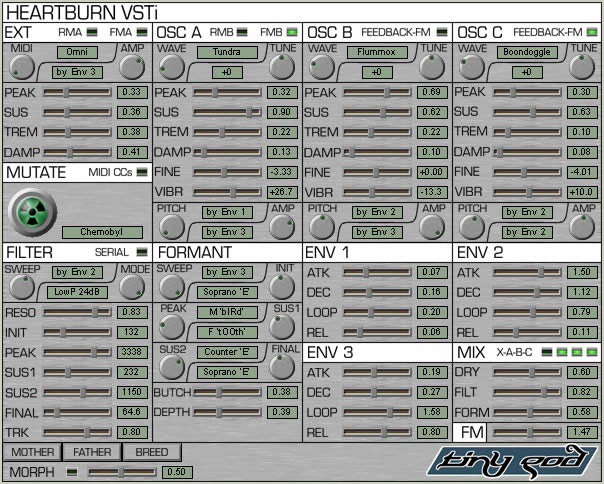Open the Chernobyl mutate selector

click(102, 232)
